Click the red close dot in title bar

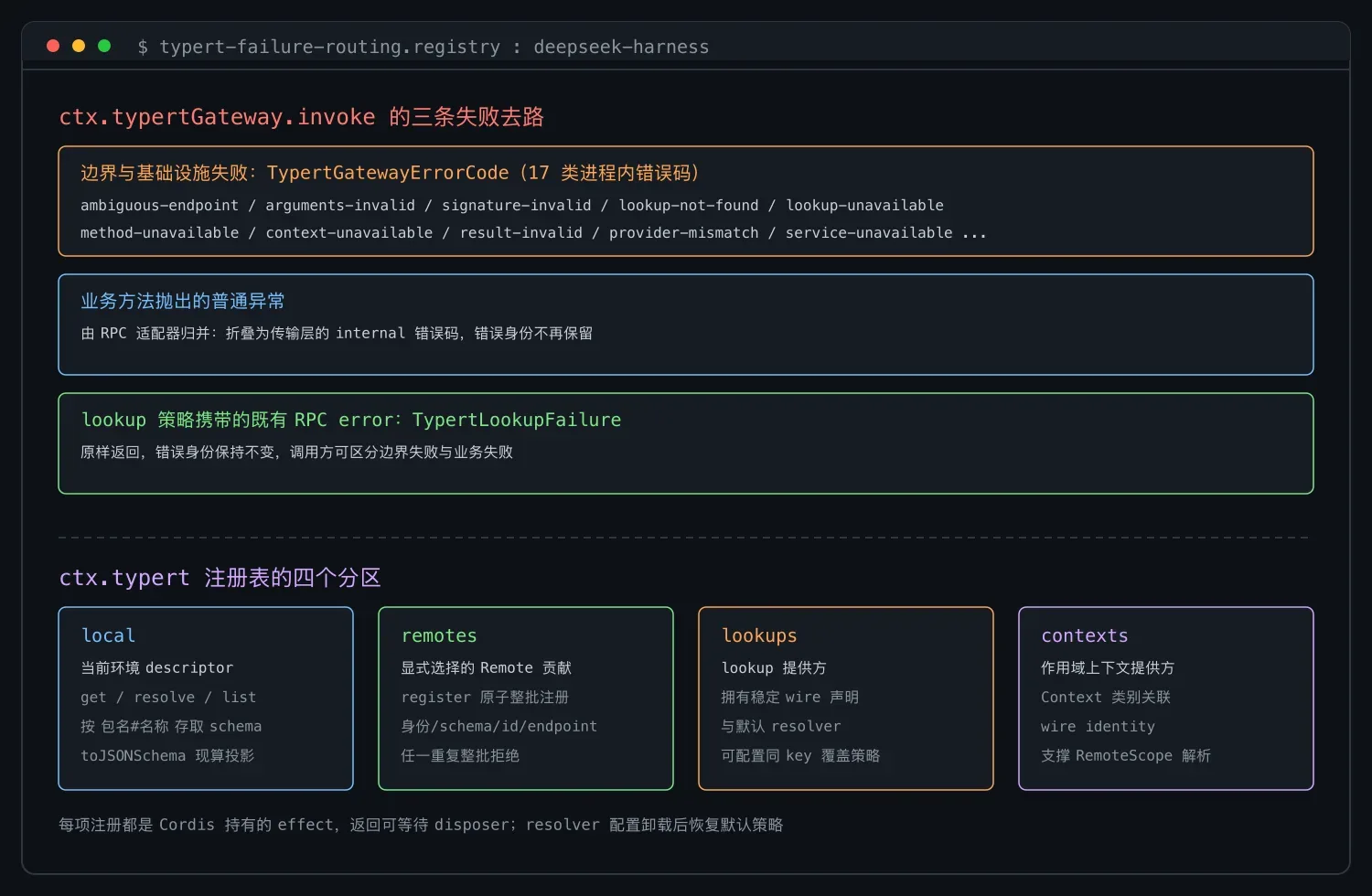point(53,46)
